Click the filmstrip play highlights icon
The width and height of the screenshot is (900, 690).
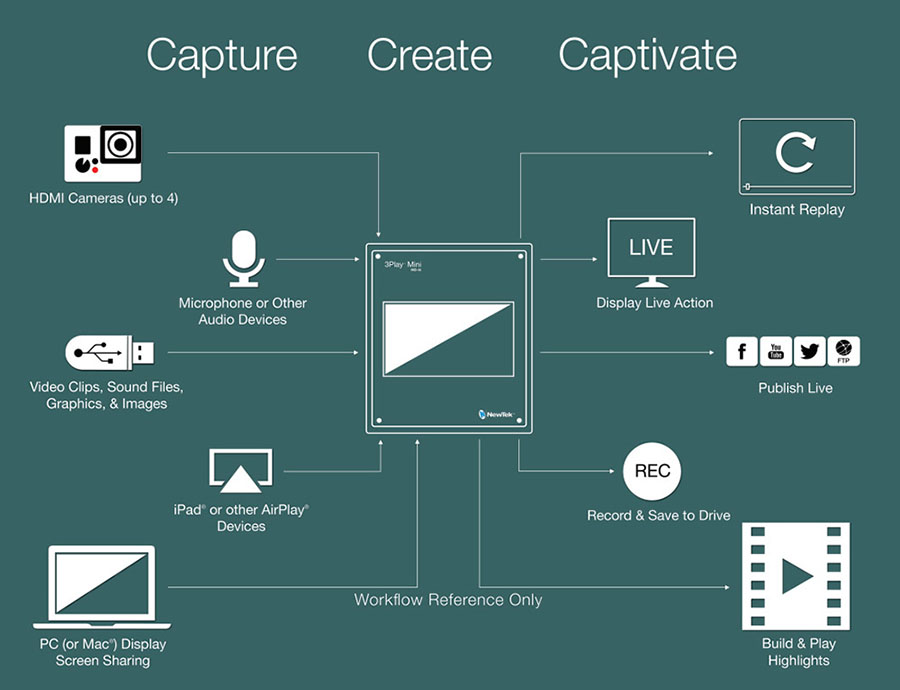tap(796, 575)
